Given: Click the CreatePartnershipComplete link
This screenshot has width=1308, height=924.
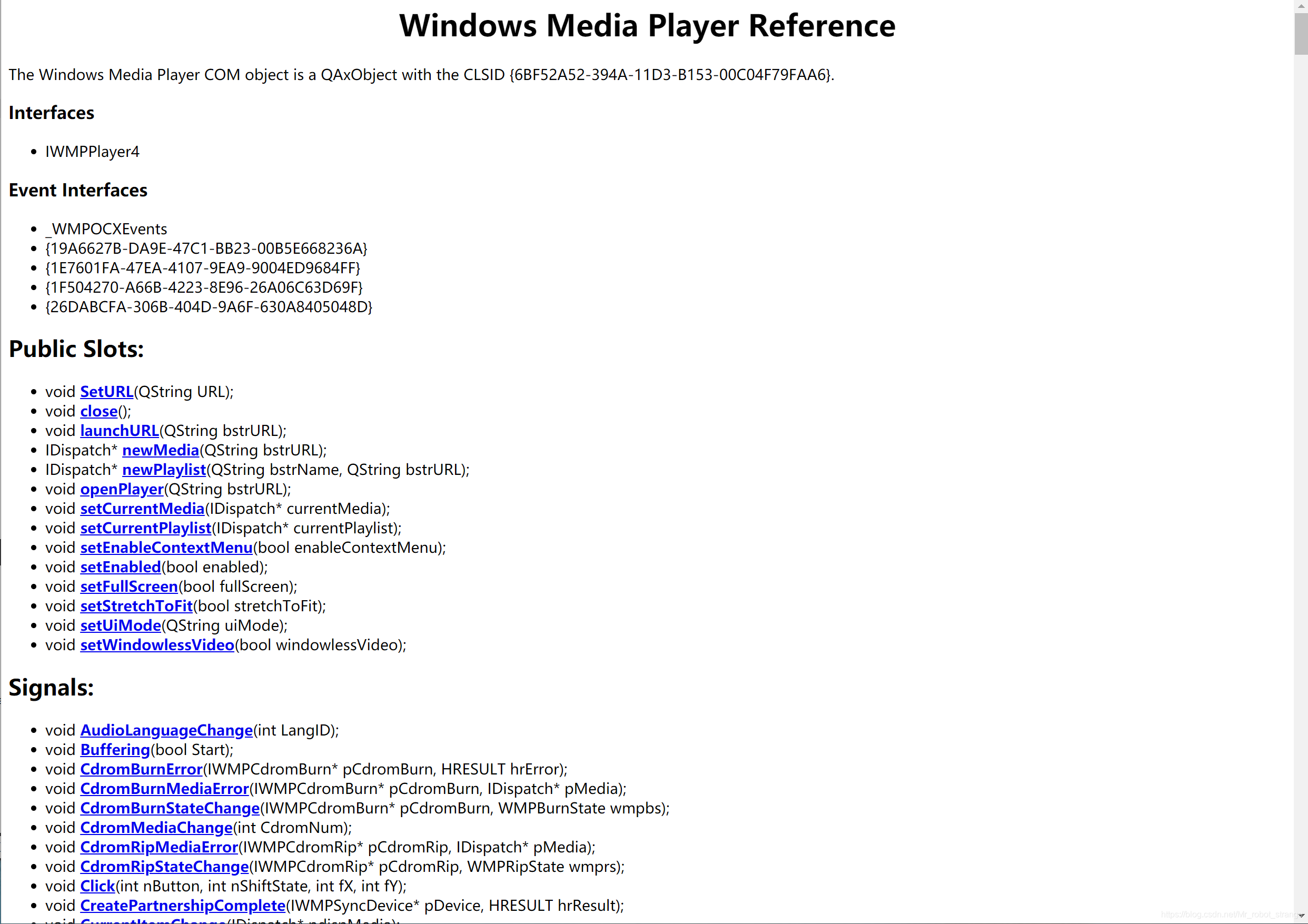Looking at the screenshot, I should pyautogui.click(x=183, y=905).
